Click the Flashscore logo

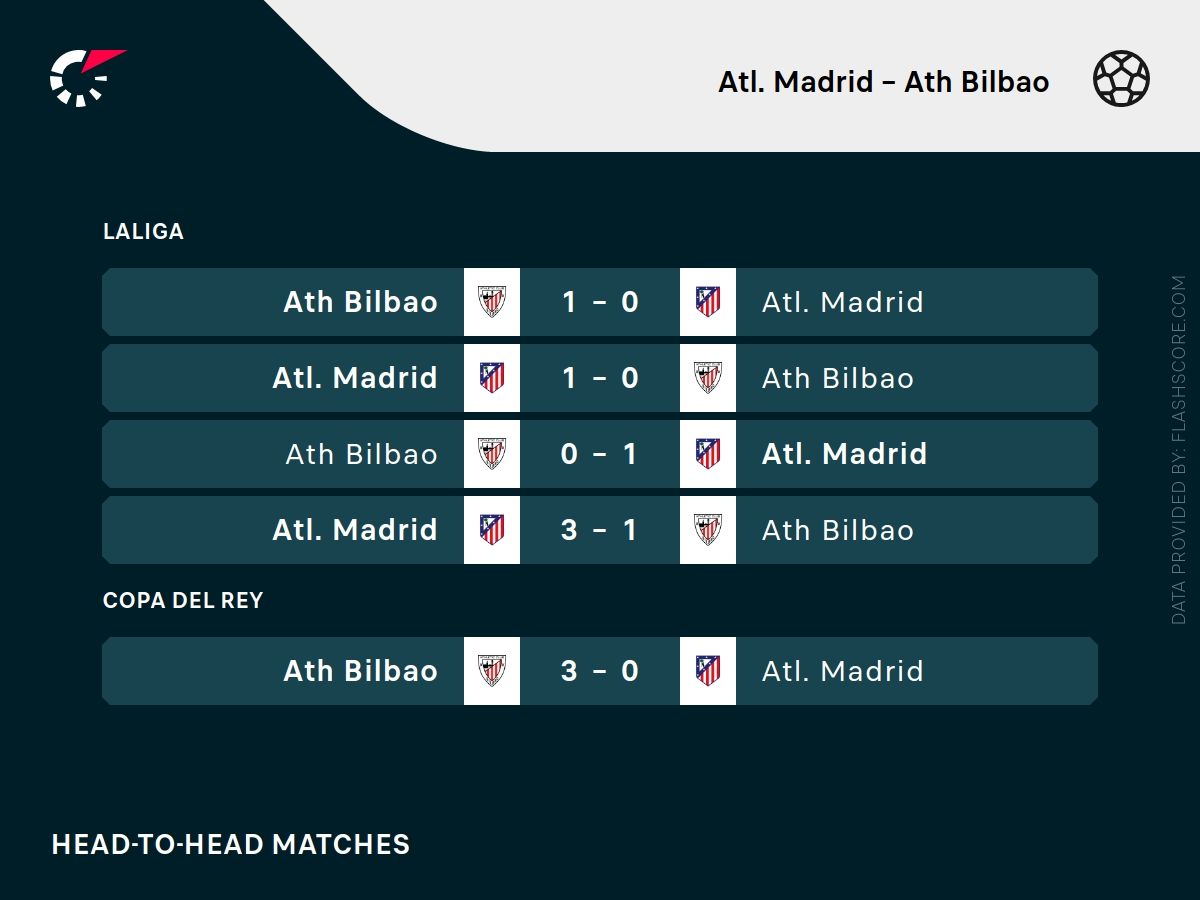tap(85, 77)
